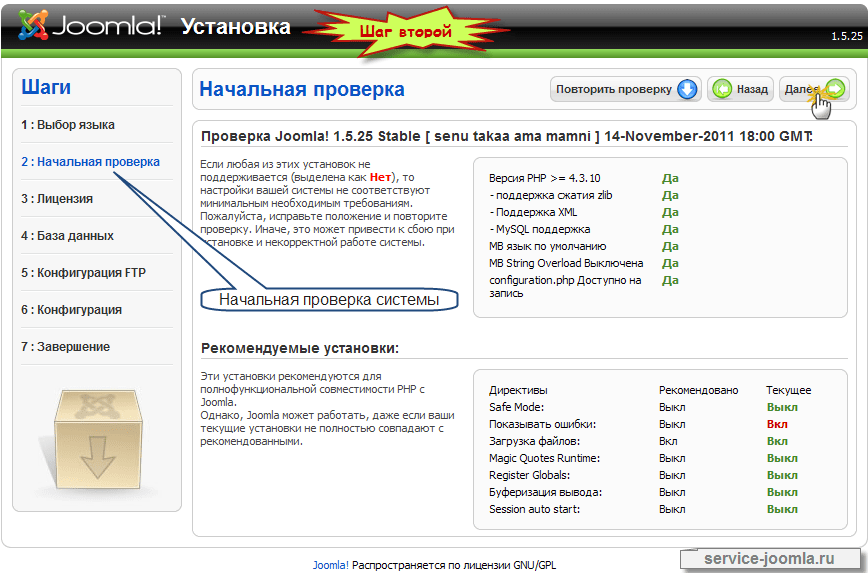
Task: Click the blue down-arrow icon on Повторить проверку
Action: (x=687, y=89)
